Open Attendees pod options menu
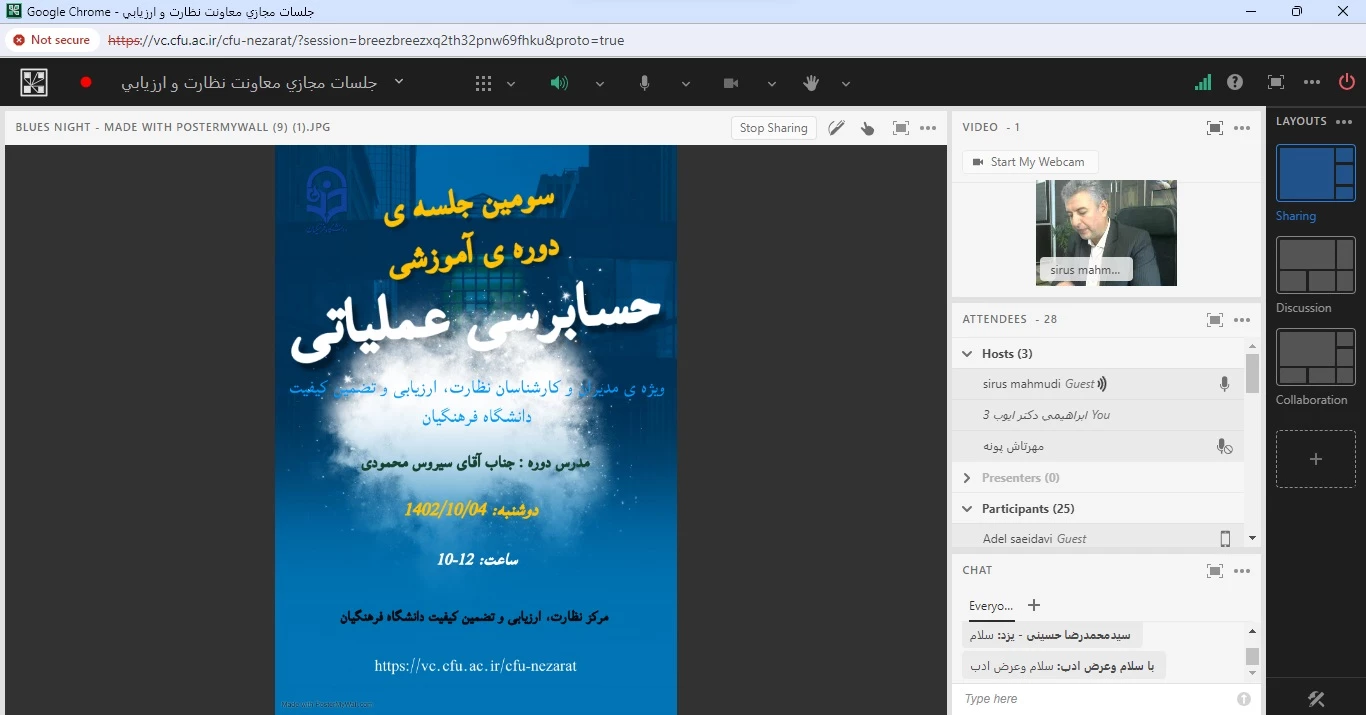The height and width of the screenshot is (715, 1366). pos(1242,320)
